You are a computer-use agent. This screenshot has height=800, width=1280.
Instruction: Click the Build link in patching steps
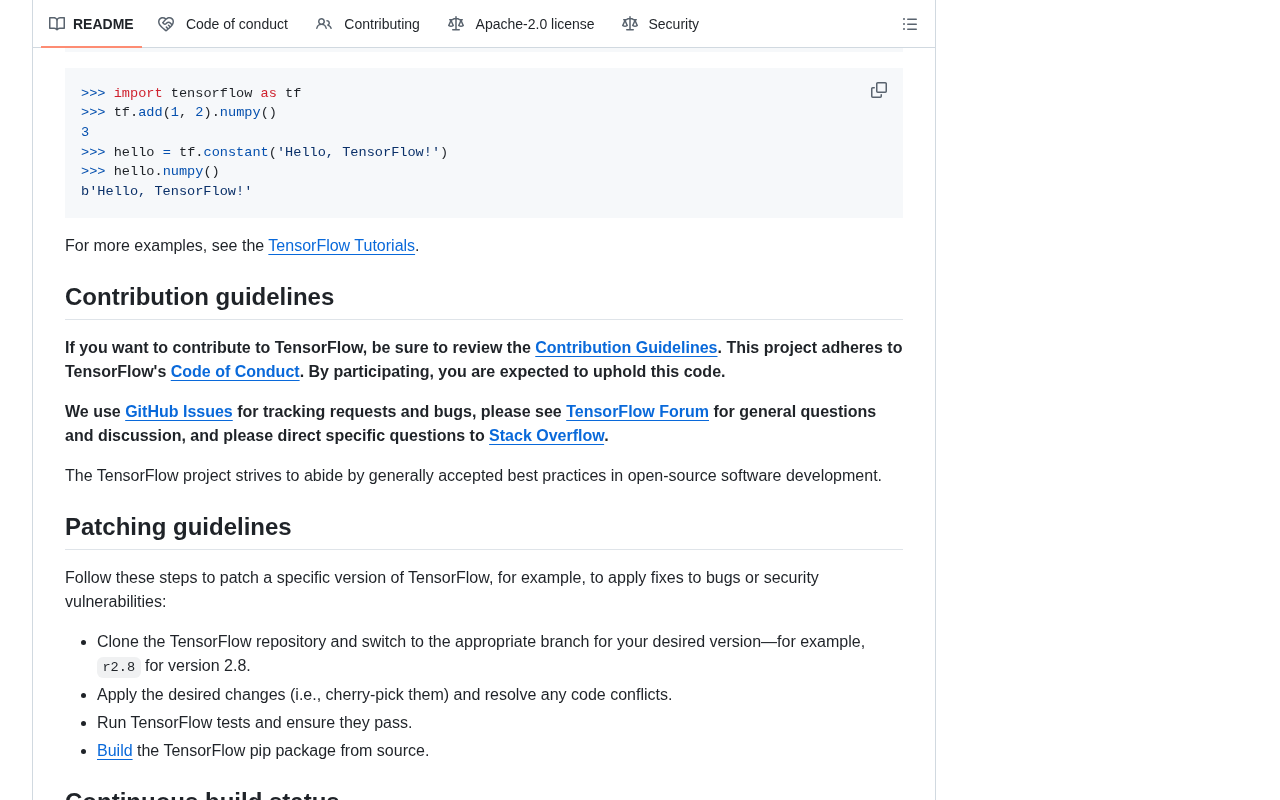[115, 751]
